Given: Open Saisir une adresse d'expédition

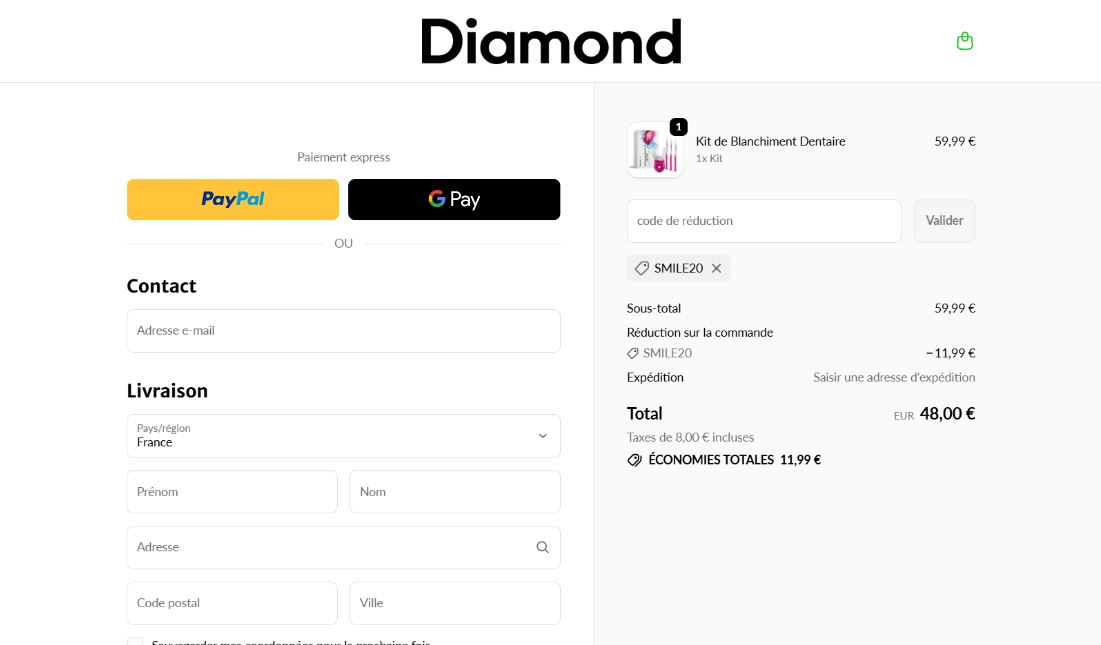Looking at the screenshot, I should [x=893, y=377].
